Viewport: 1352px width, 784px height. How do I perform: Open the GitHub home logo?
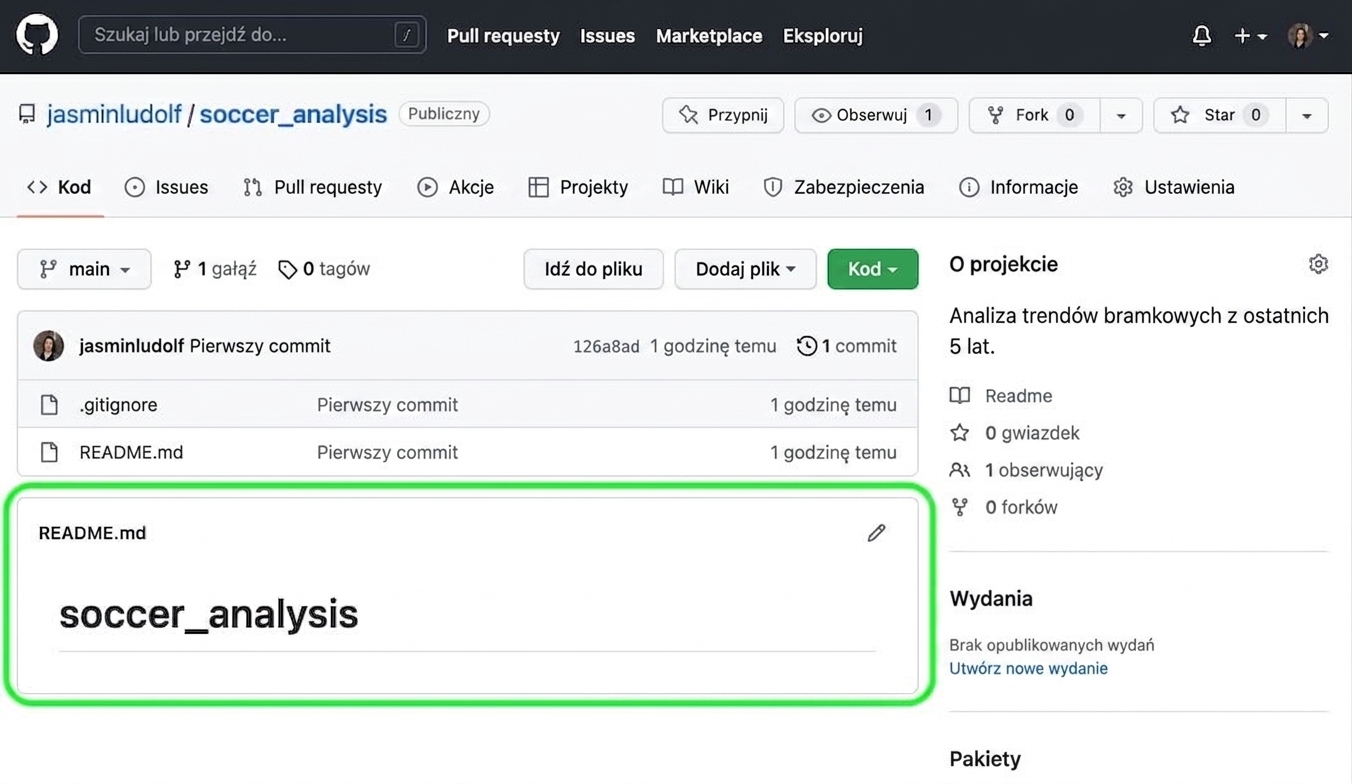pos(37,35)
